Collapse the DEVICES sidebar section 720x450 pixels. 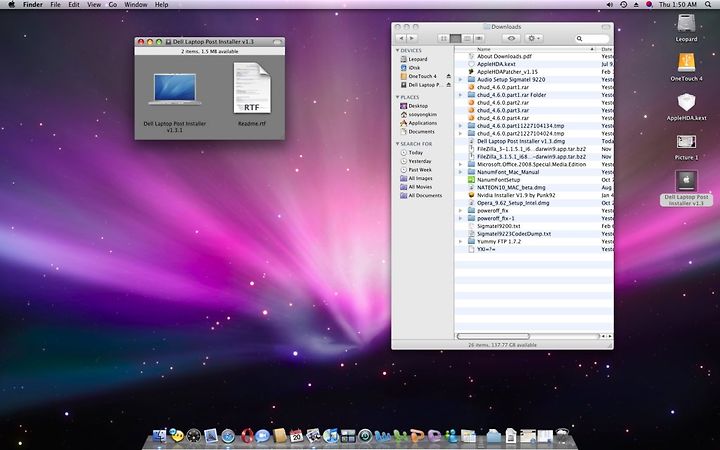[398, 51]
